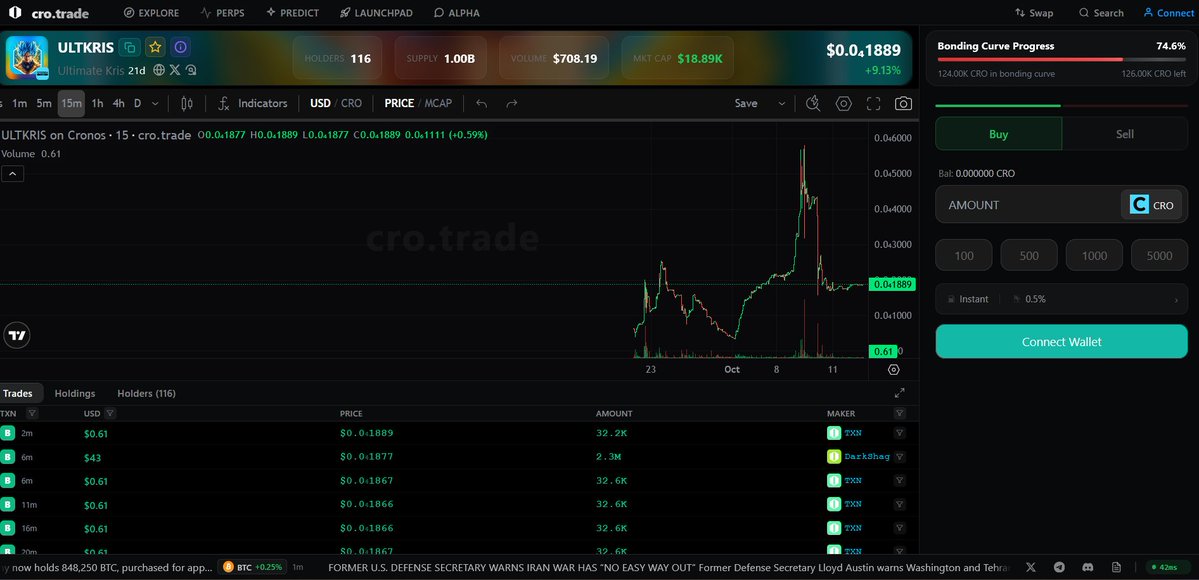Filter the TXN column
This screenshot has height=580, width=1199.
32,413
